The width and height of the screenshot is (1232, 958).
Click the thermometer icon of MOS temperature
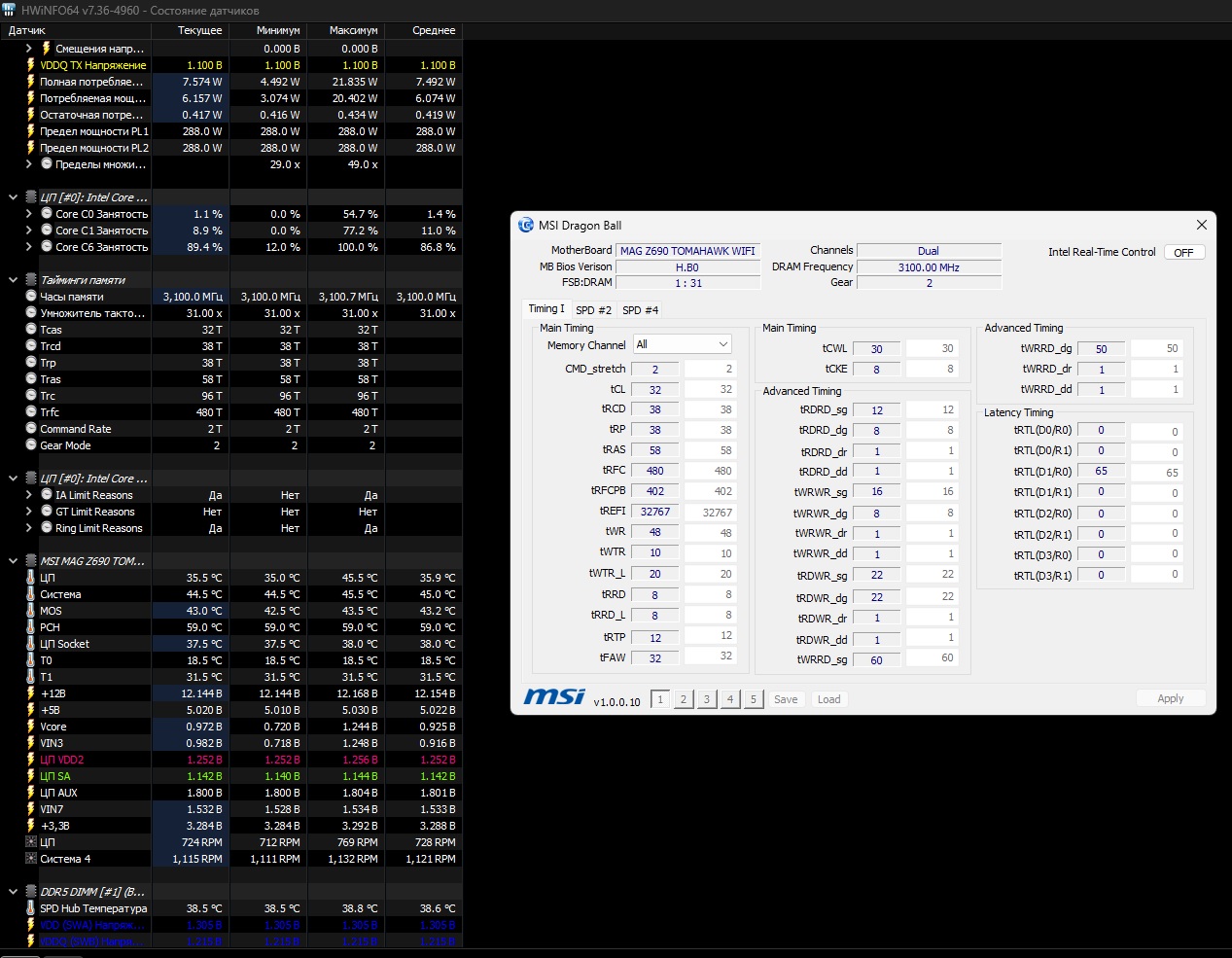[x=31, y=611]
